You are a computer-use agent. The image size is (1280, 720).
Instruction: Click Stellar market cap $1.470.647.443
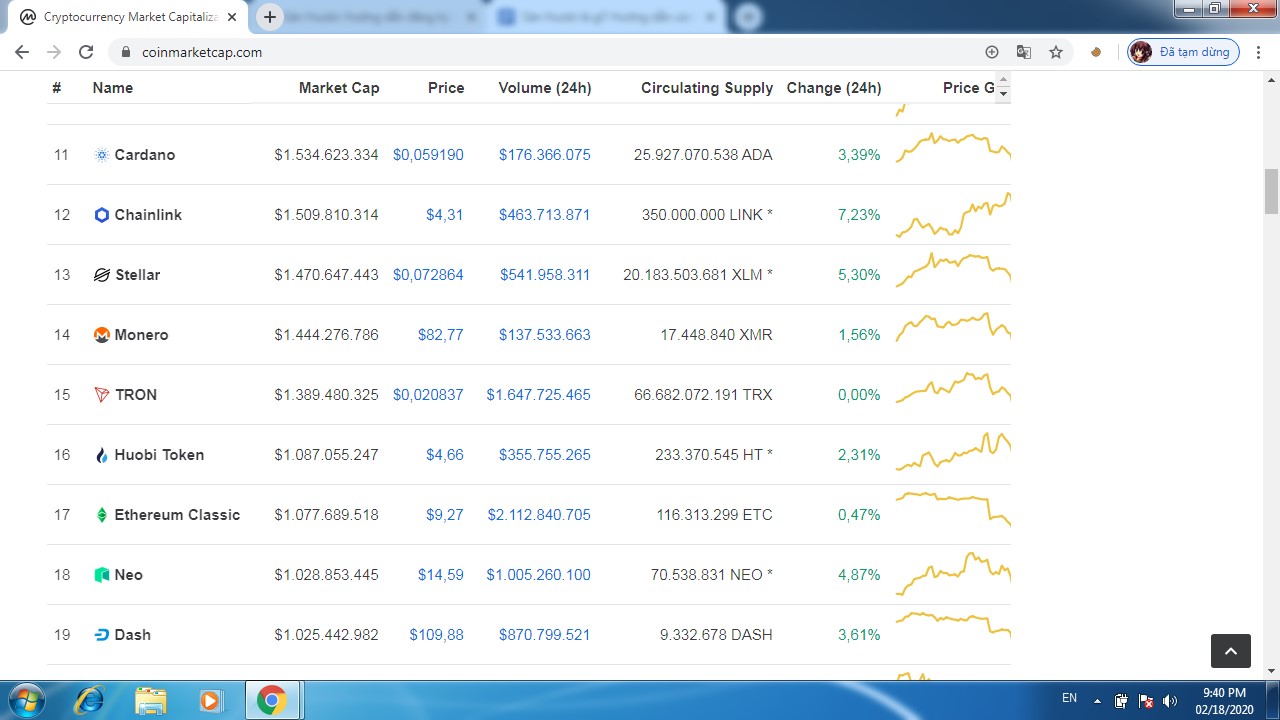pos(326,275)
